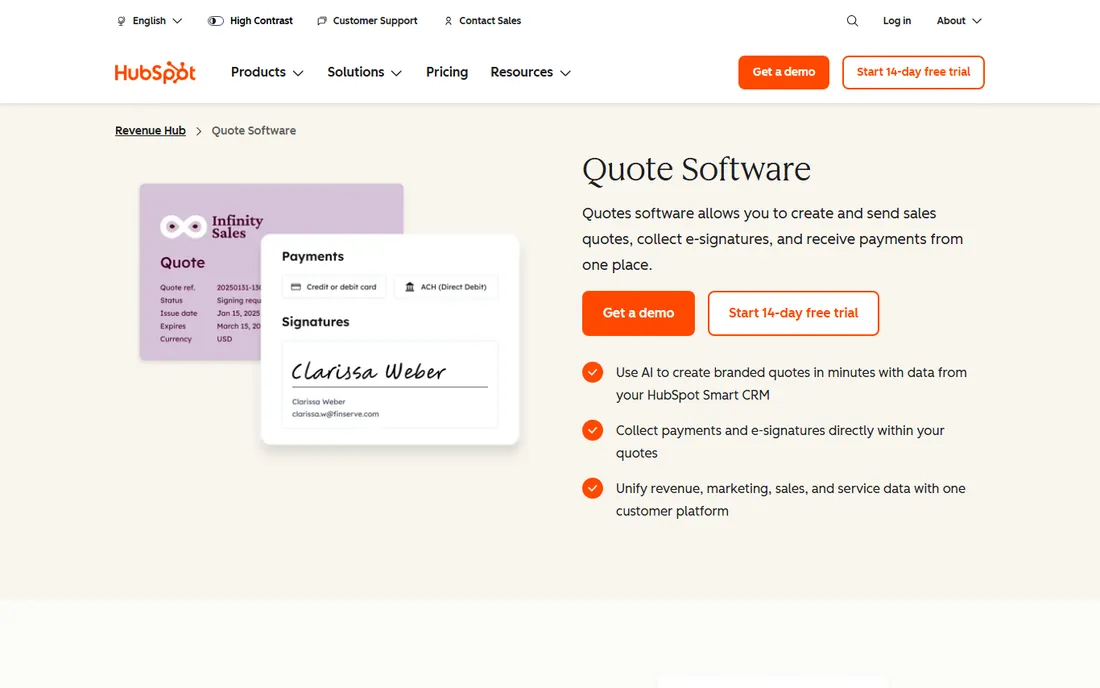Open the Customer Support link

[375, 21]
